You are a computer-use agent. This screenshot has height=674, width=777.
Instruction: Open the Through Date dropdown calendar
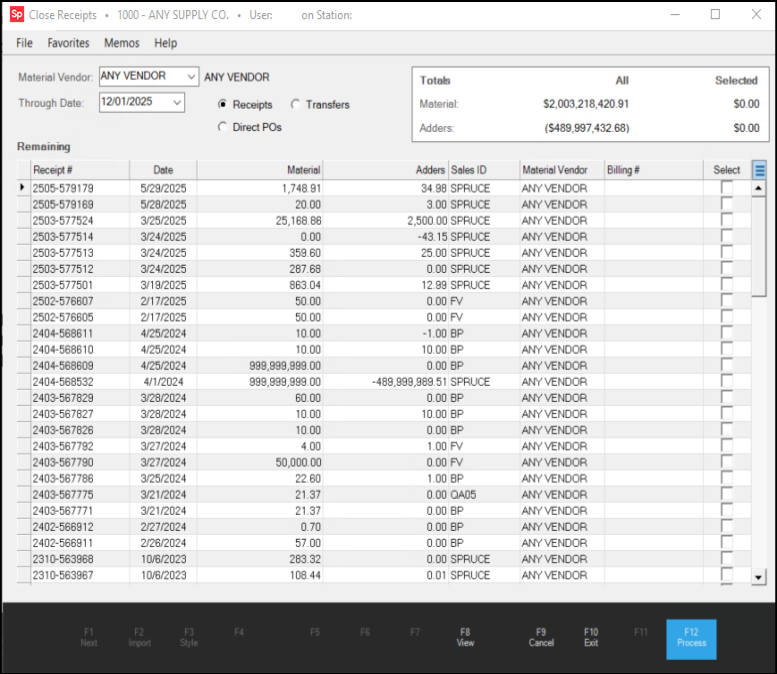[x=177, y=102]
